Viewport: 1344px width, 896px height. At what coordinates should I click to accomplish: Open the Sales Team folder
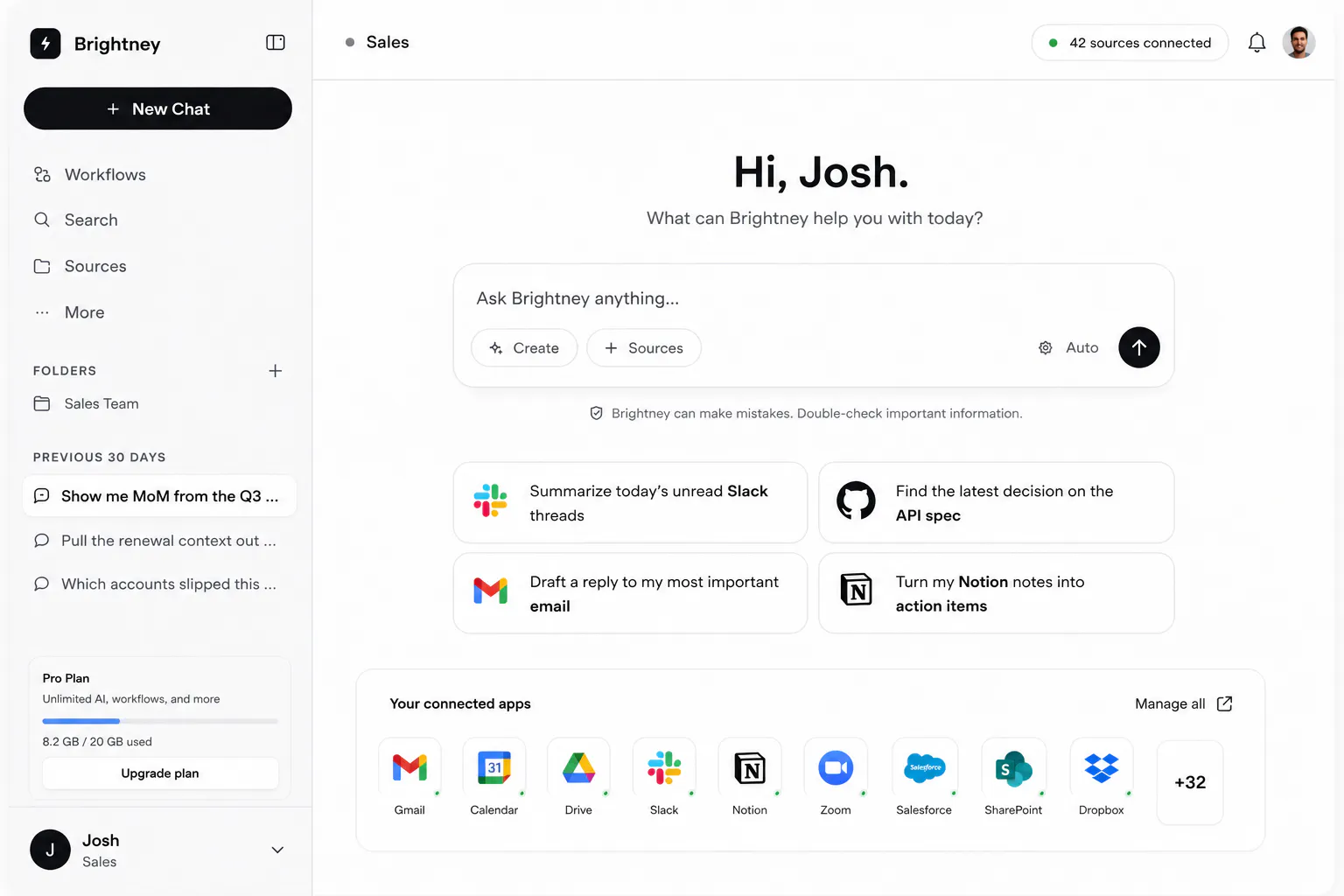click(86, 403)
